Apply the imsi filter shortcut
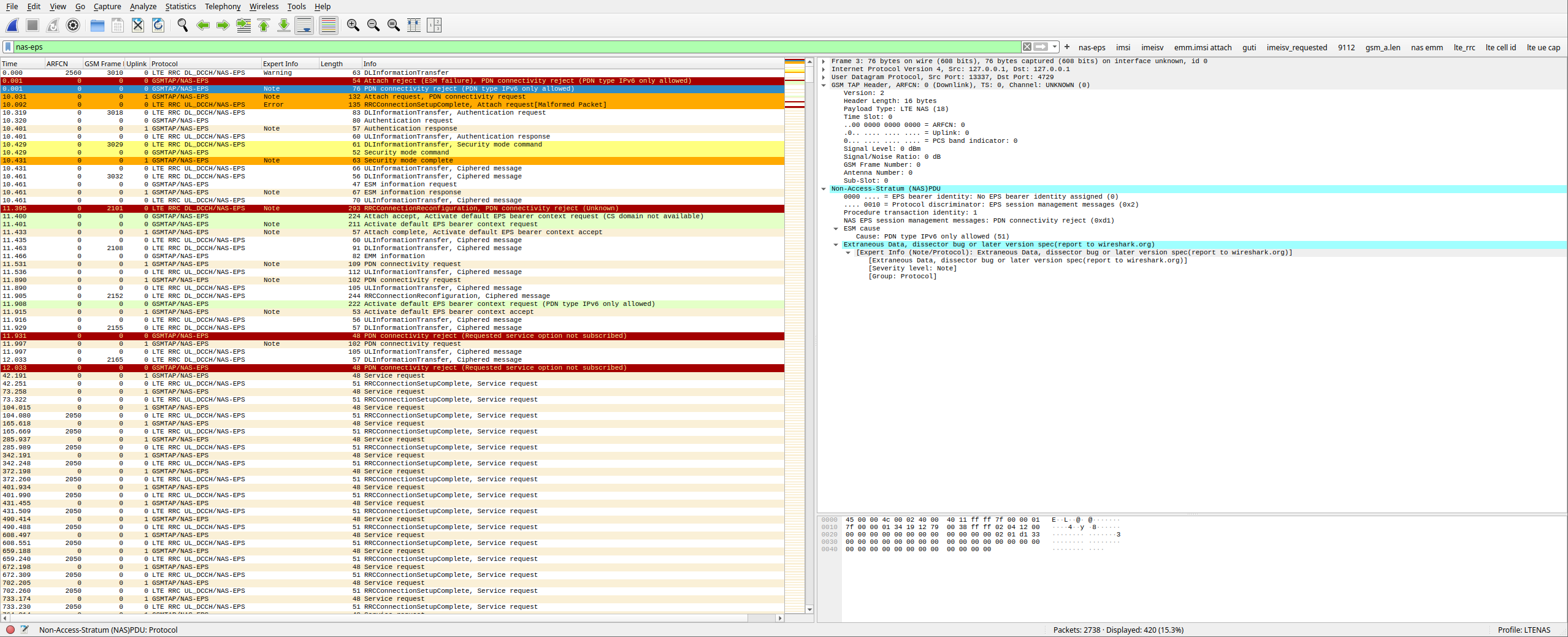The image size is (1568, 637). 1123,47
